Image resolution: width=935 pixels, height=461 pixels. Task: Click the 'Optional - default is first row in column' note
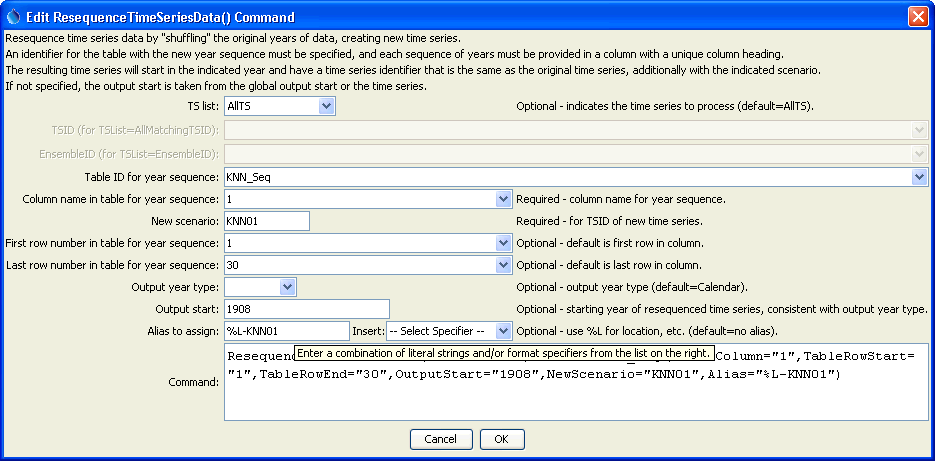[x=609, y=243]
